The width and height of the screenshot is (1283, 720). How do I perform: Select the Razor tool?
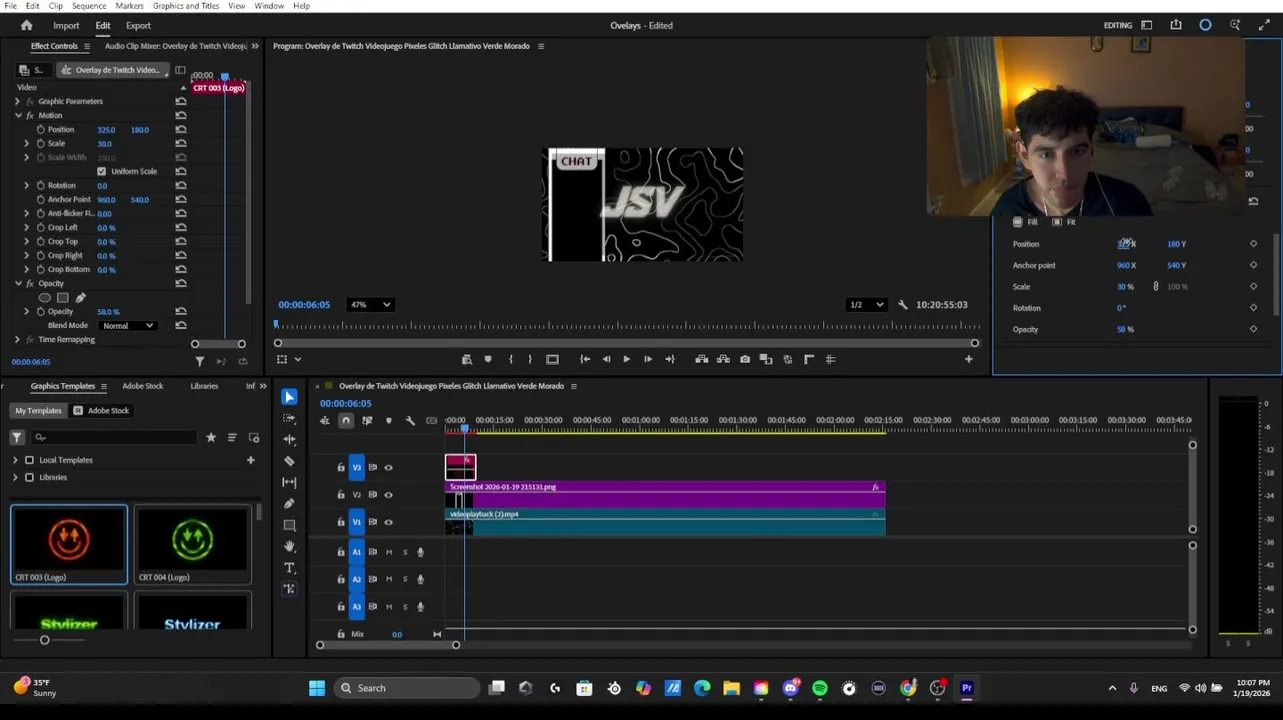289,461
